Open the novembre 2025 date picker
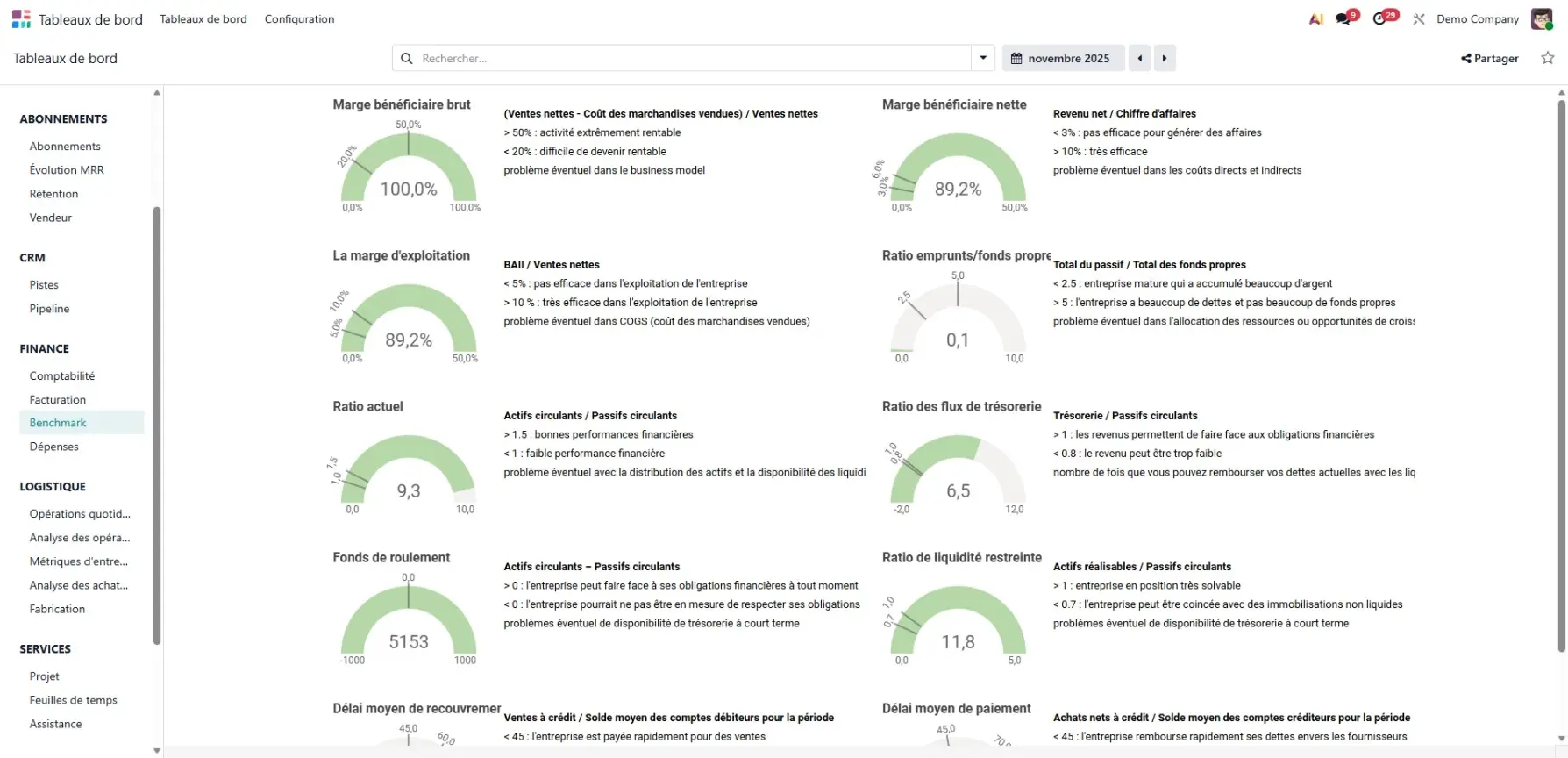The width and height of the screenshot is (1568, 758). [x=1061, y=58]
